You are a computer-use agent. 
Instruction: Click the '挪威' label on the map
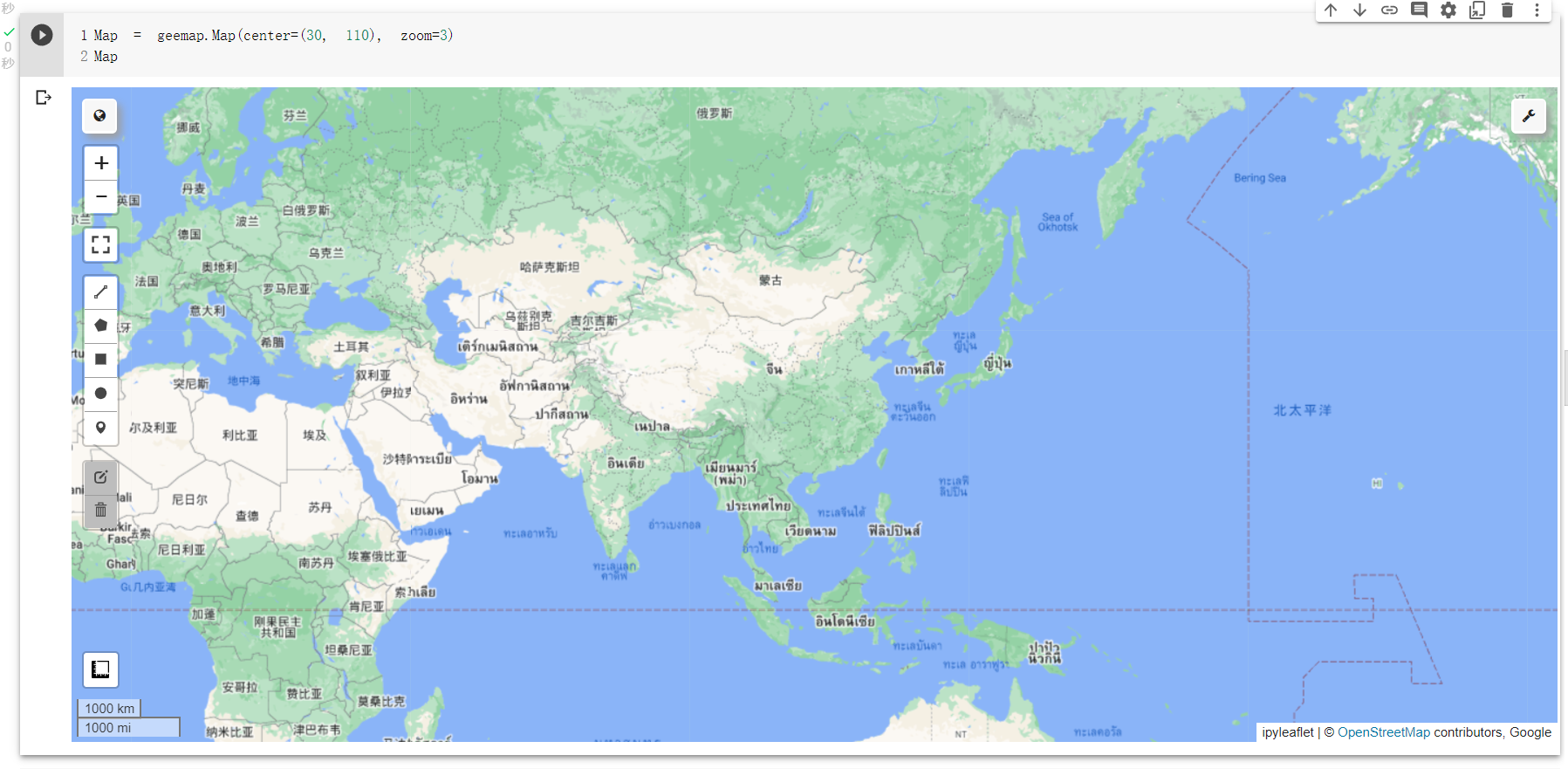[188, 127]
